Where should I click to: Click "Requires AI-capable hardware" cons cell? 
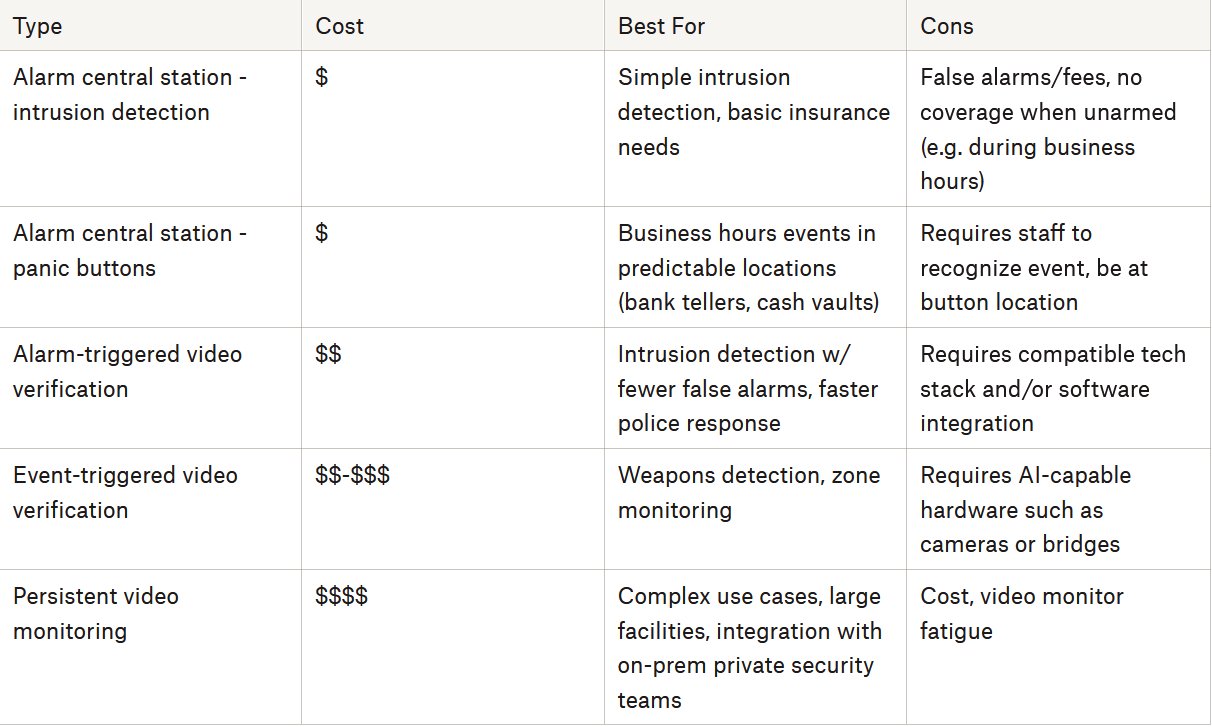1059,509
